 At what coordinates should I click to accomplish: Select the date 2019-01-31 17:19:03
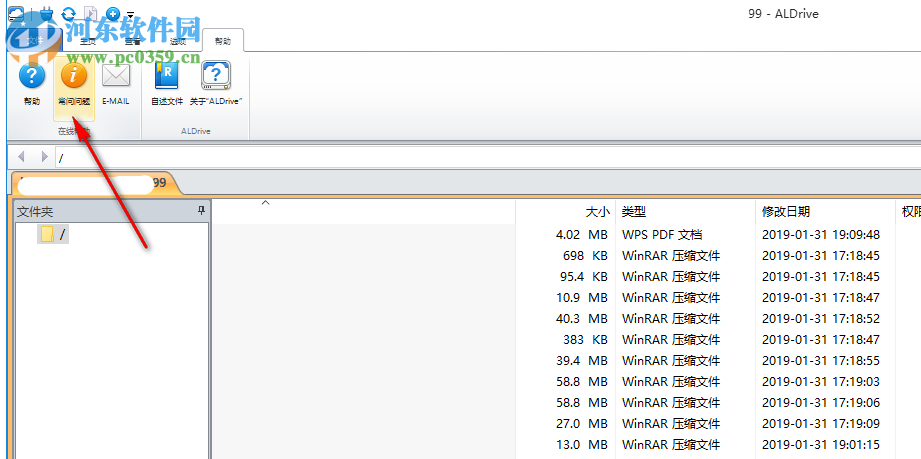pos(821,382)
